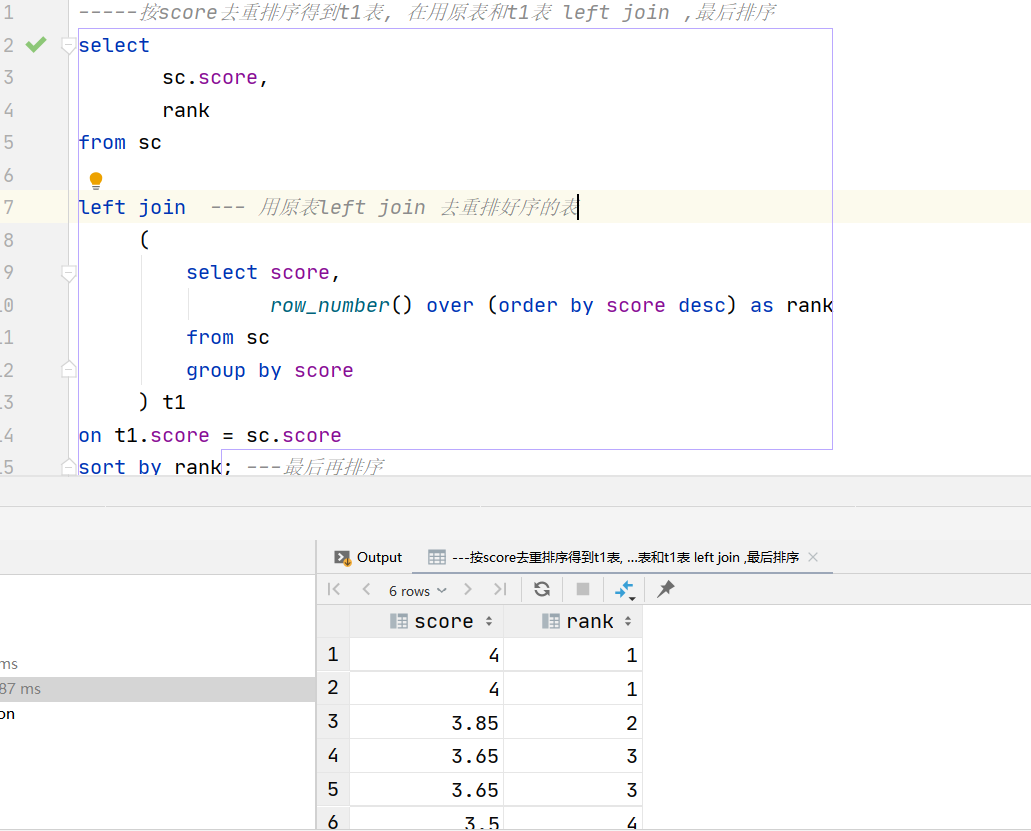Open the 6 rows page size dropdown

click(x=418, y=590)
